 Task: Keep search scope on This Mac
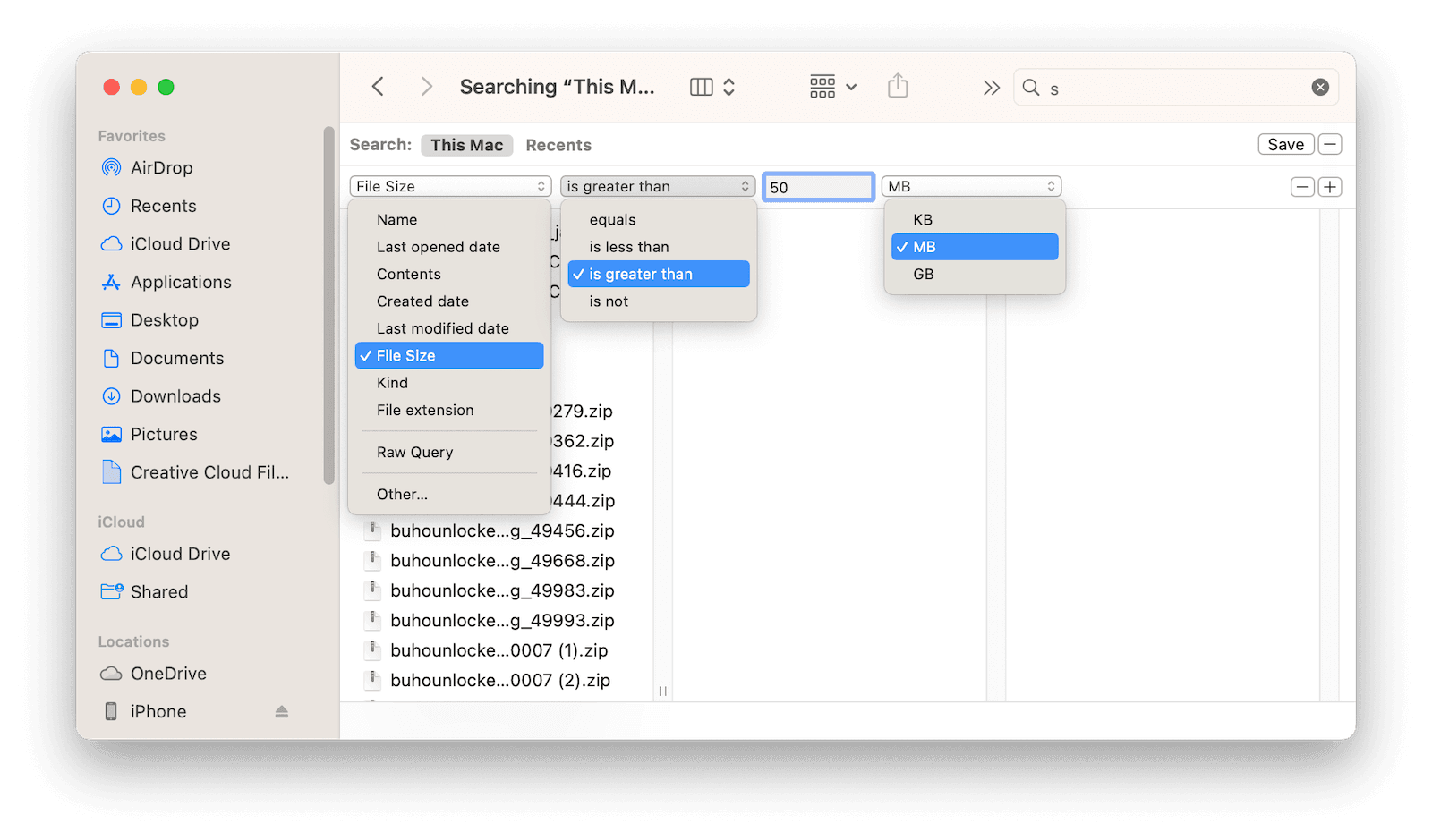pyautogui.click(x=466, y=144)
